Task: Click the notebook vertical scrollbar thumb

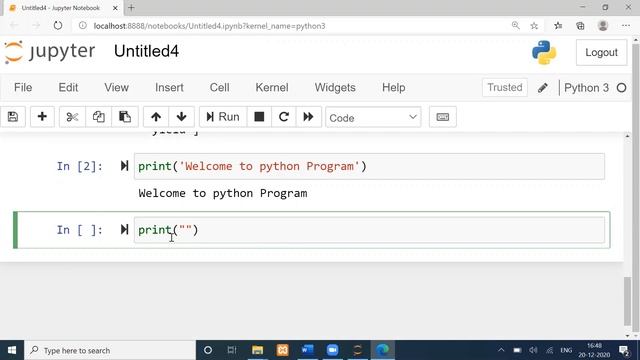Action: point(627,302)
